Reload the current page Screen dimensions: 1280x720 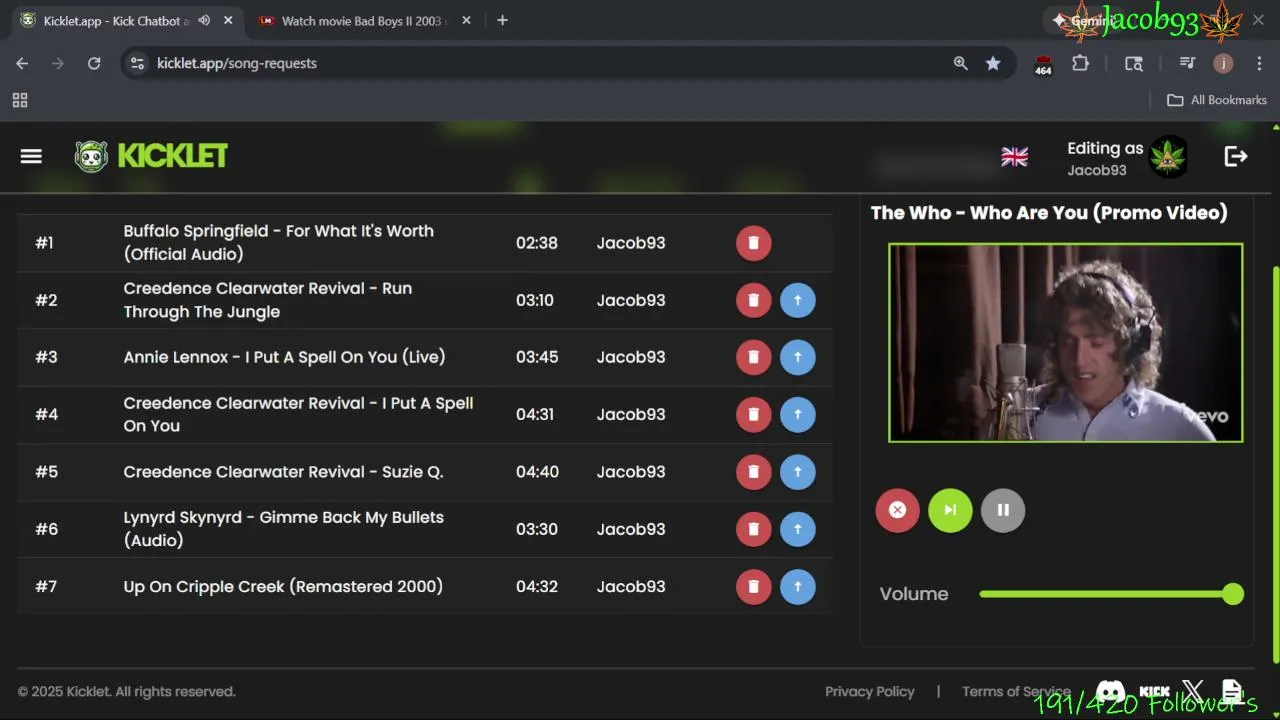(x=94, y=63)
